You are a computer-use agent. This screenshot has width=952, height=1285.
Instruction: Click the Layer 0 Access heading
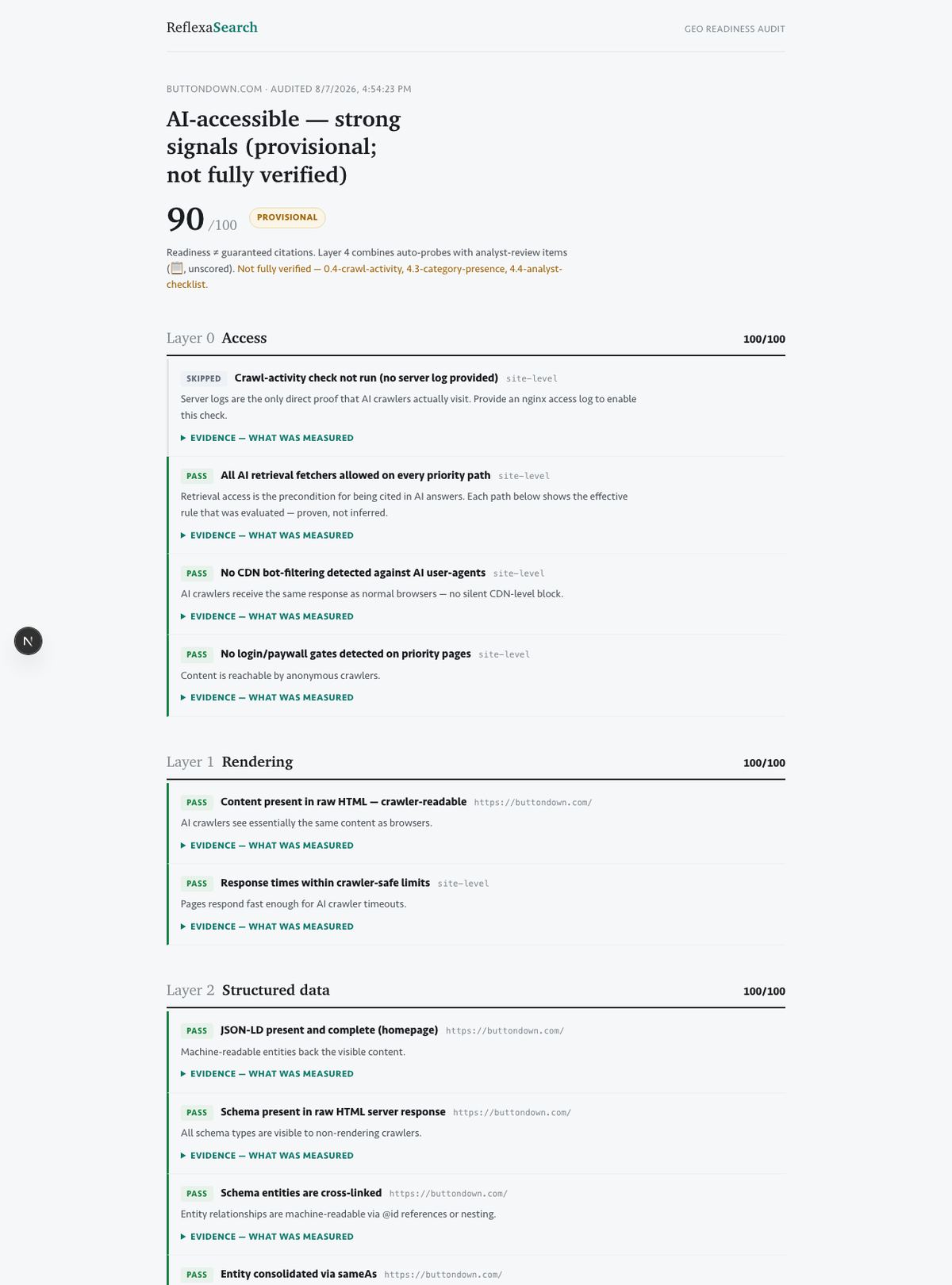click(217, 338)
